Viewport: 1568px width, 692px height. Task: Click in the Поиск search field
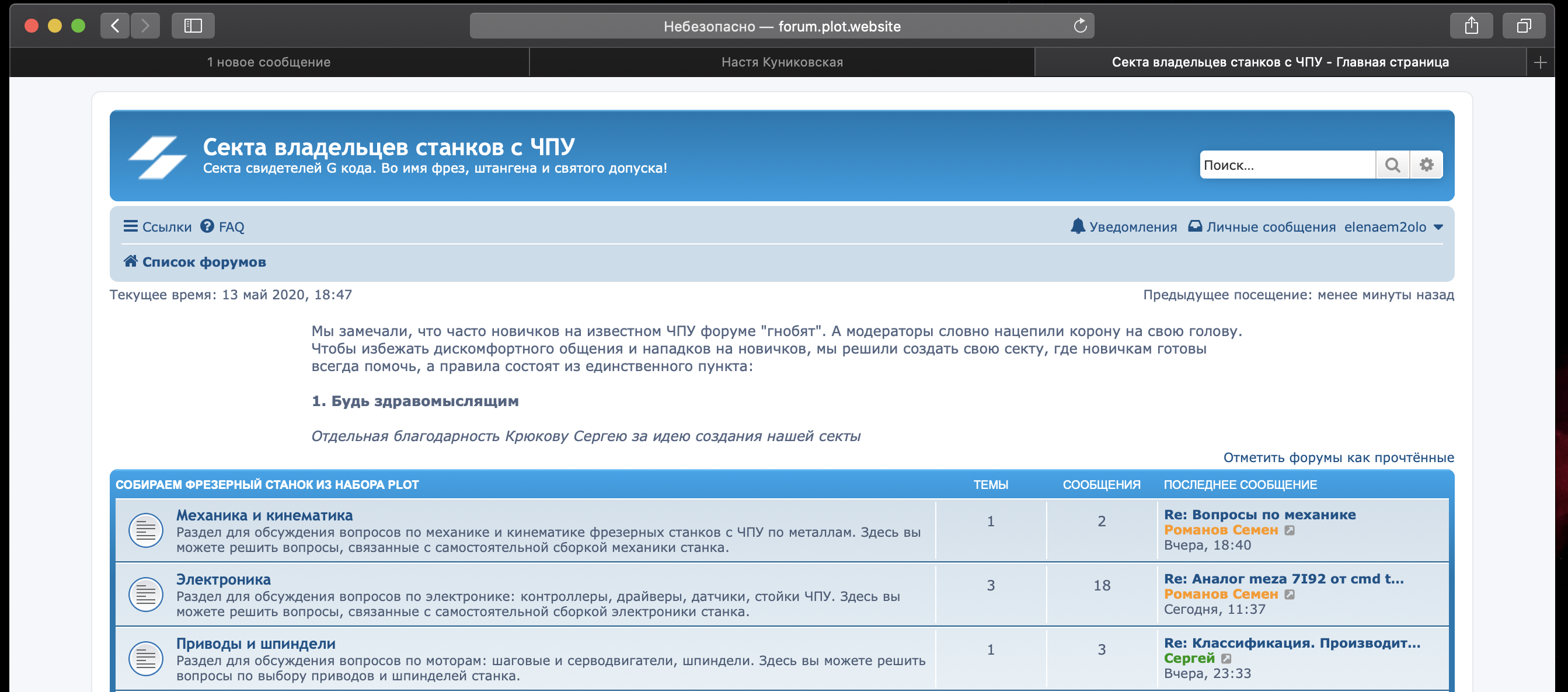click(1285, 165)
